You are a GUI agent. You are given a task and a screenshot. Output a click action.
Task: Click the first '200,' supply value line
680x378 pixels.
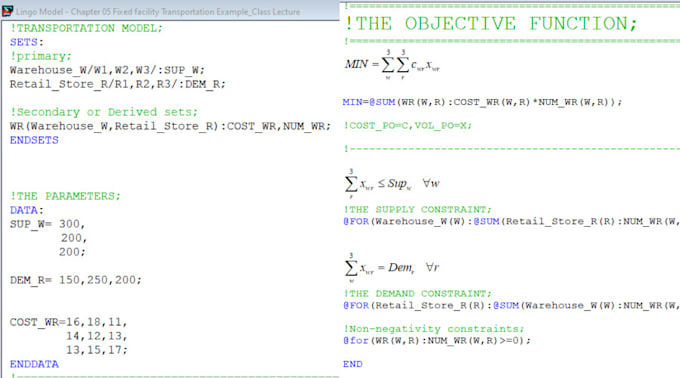[74, 238]
